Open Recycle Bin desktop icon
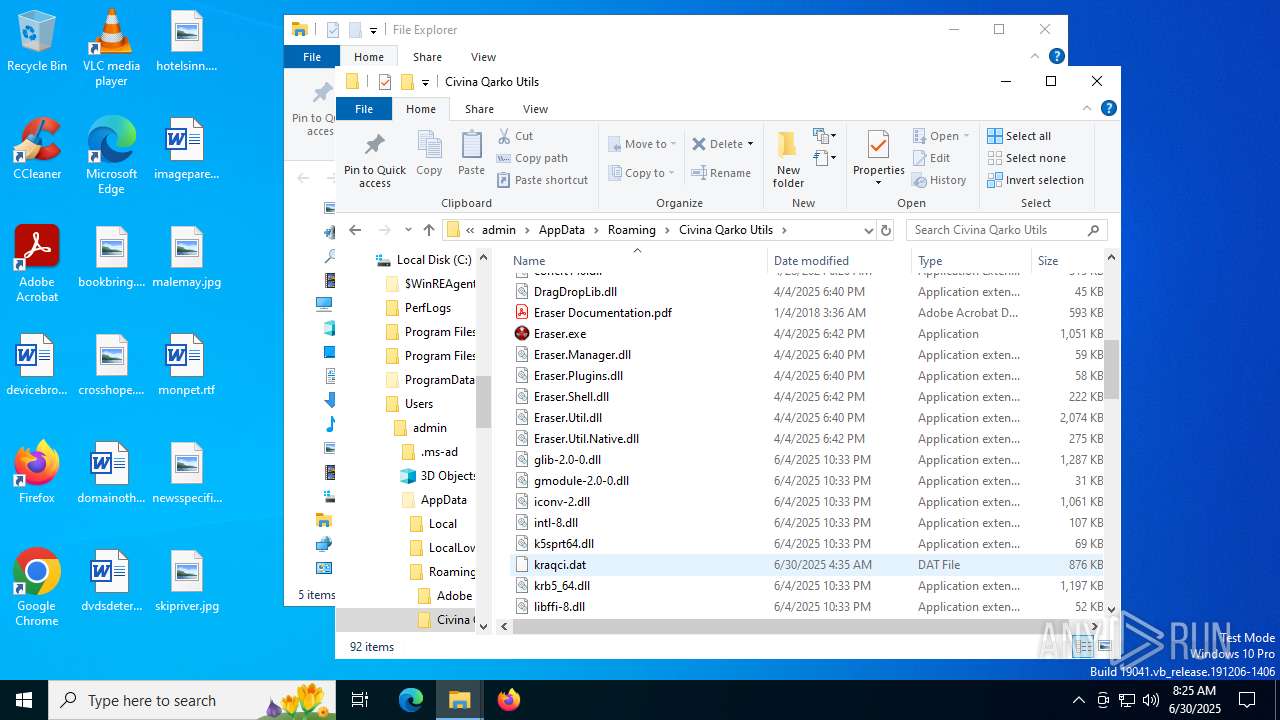This screenshot has width=1280, height=720. tap(37, 42)
